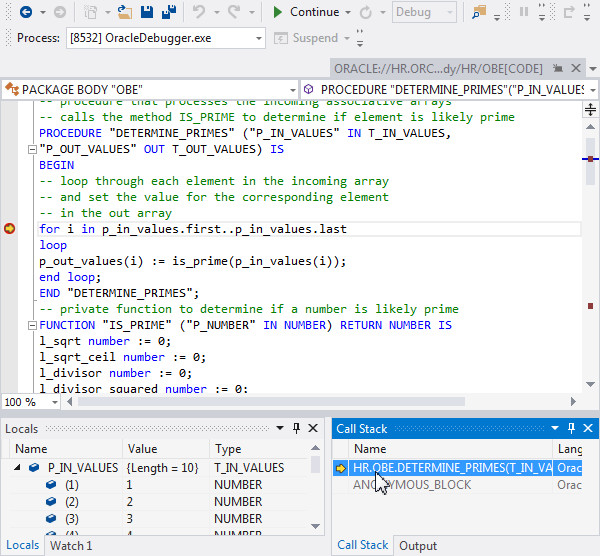Close the Locals panel
The image size is (600, 556).
312,429
